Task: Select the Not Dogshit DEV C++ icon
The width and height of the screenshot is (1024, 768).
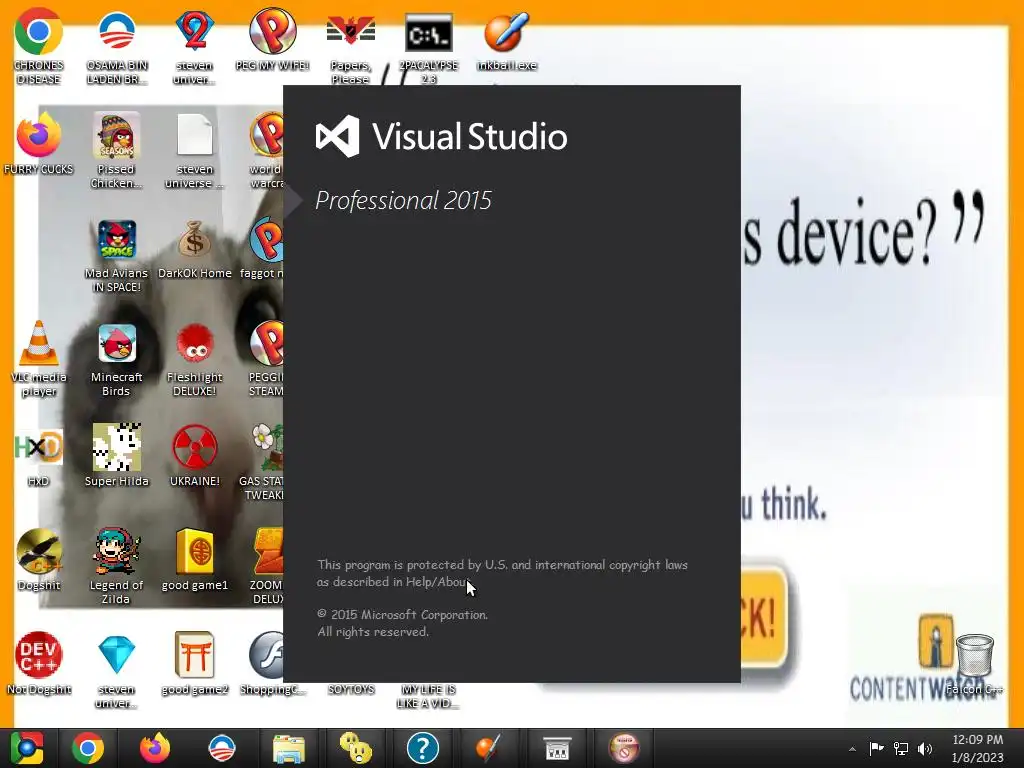Action: tap(39, 663)
